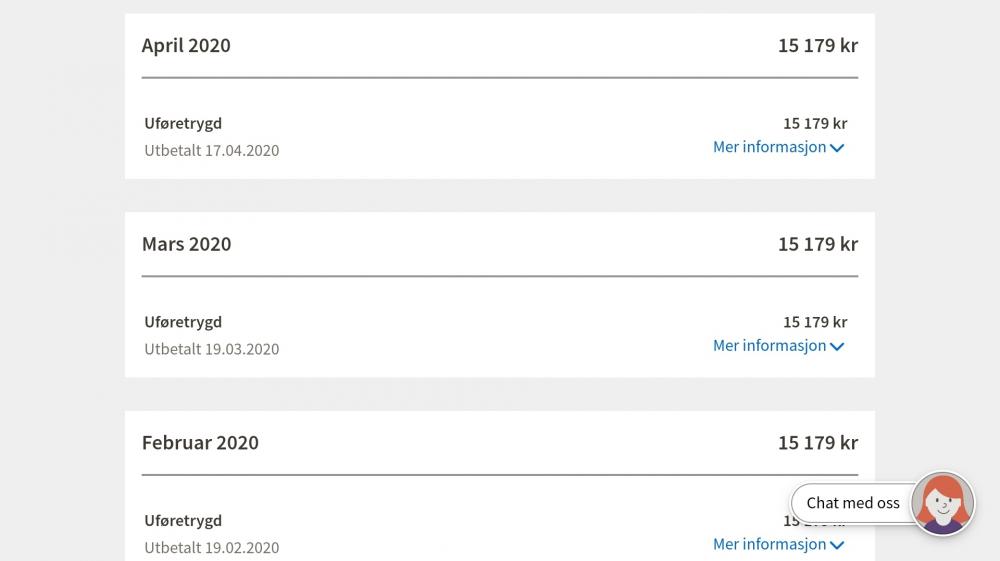Click the Februar 2020 total 15 179 kr
The height and width of the screenshot is (561, 1000).
coord(818,443)
